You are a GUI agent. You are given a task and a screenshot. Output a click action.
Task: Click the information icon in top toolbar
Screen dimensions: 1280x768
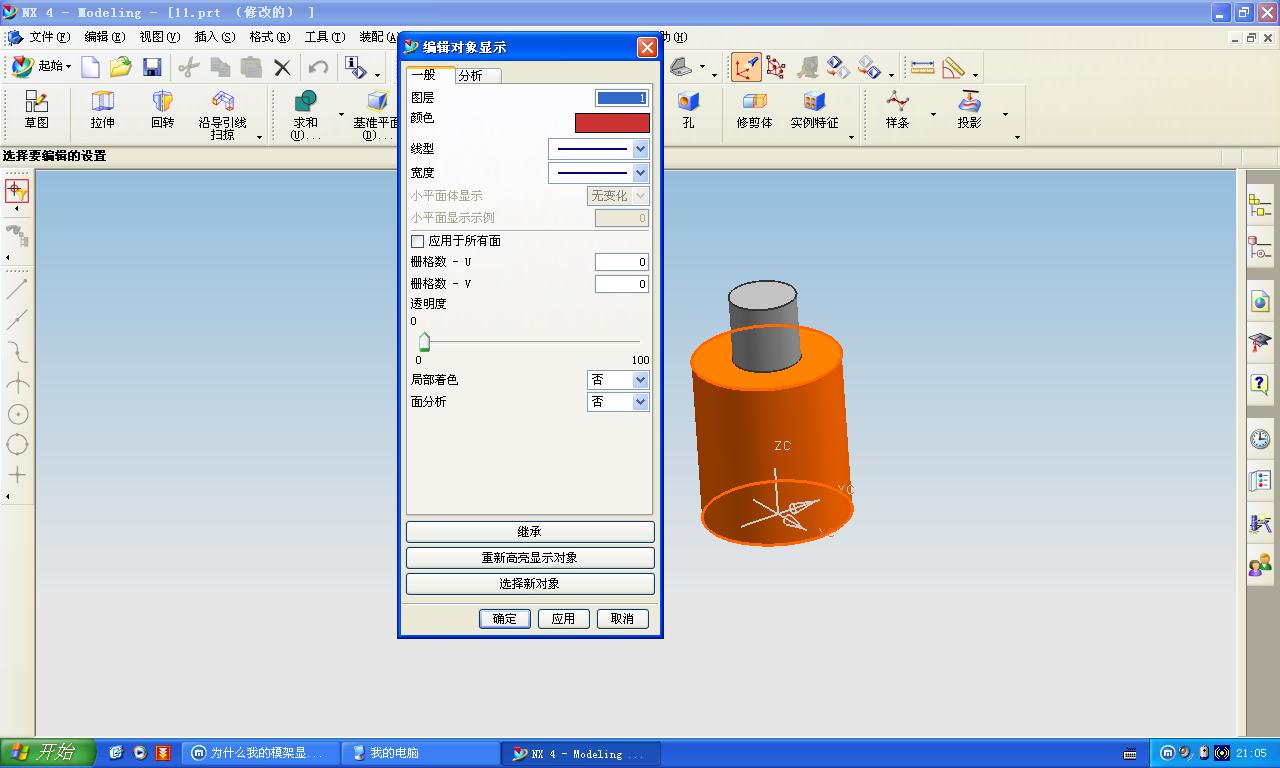[356, 67]
